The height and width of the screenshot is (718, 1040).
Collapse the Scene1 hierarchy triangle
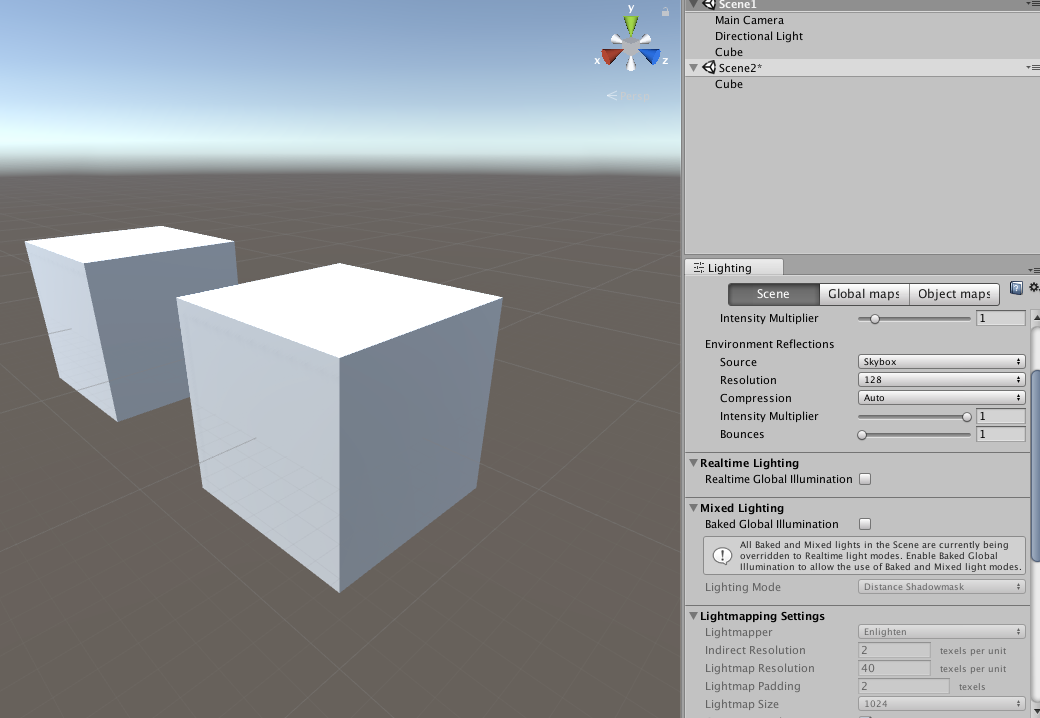[x=694, y=4]
